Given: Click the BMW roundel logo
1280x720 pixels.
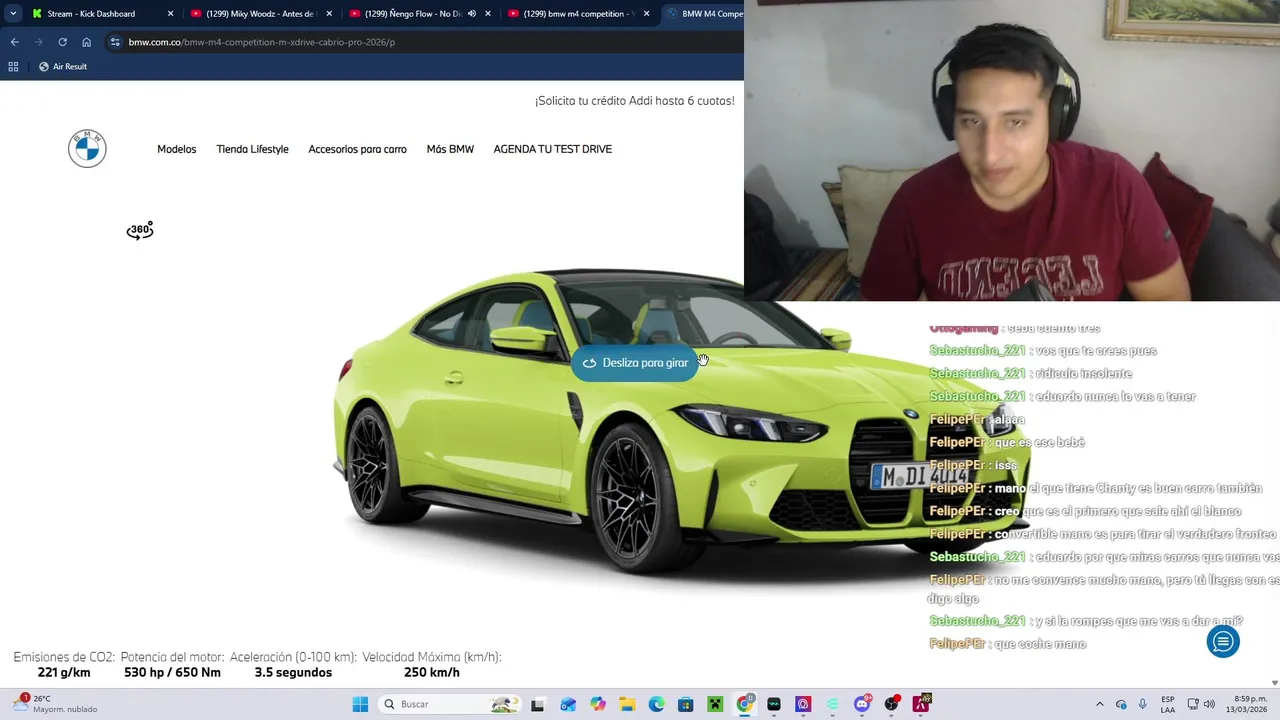Looking at the screenshot, I should pyautogui.click(x=87, y=149).
